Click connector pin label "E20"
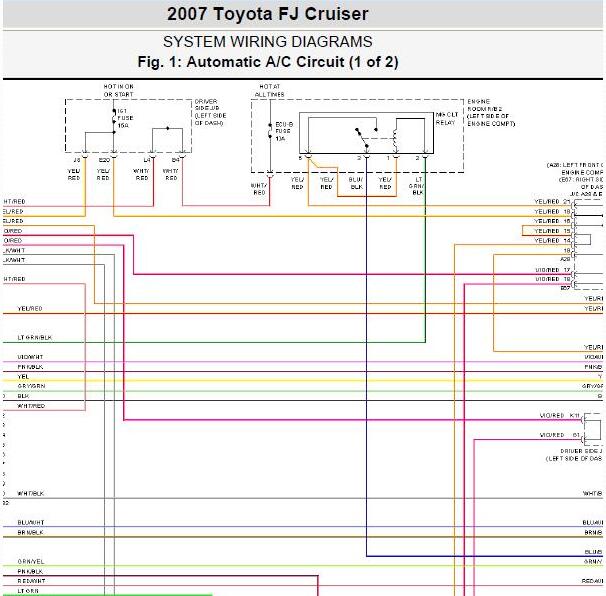 pos(104,160)
